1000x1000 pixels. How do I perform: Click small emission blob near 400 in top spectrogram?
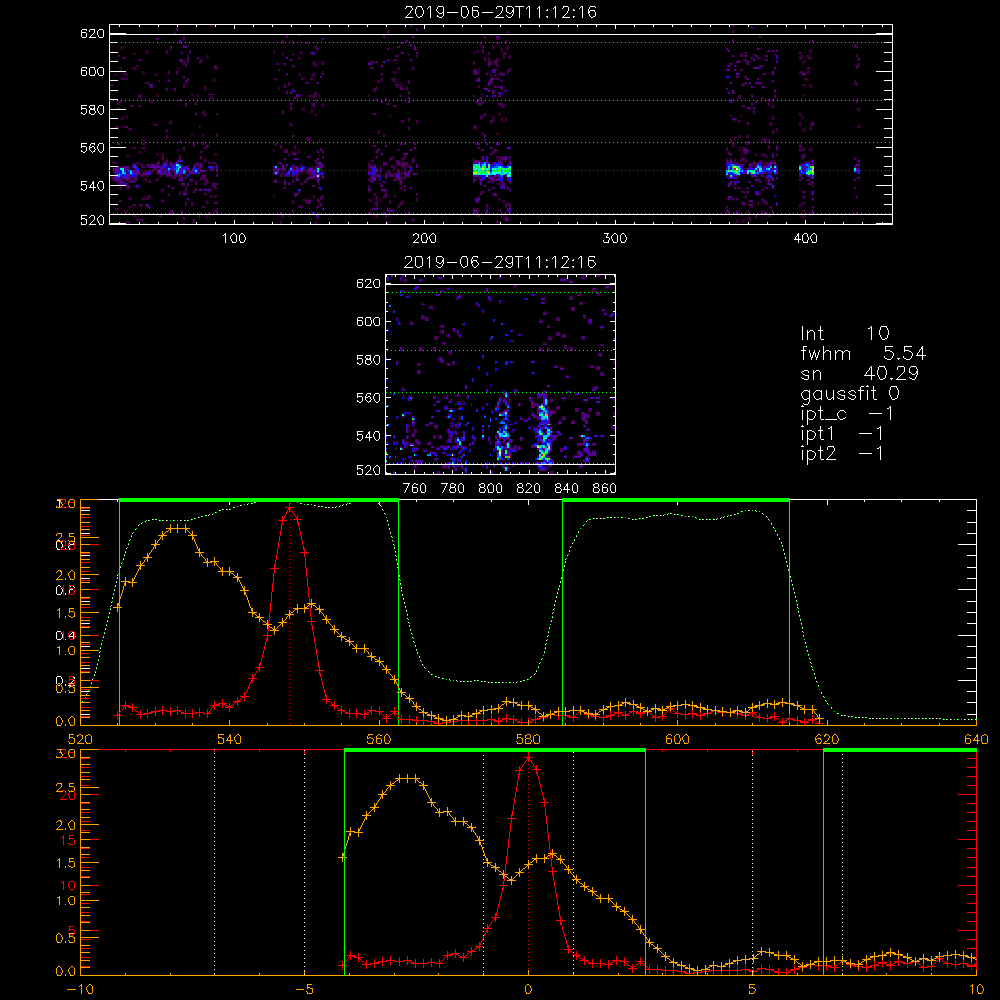point(807,170)
